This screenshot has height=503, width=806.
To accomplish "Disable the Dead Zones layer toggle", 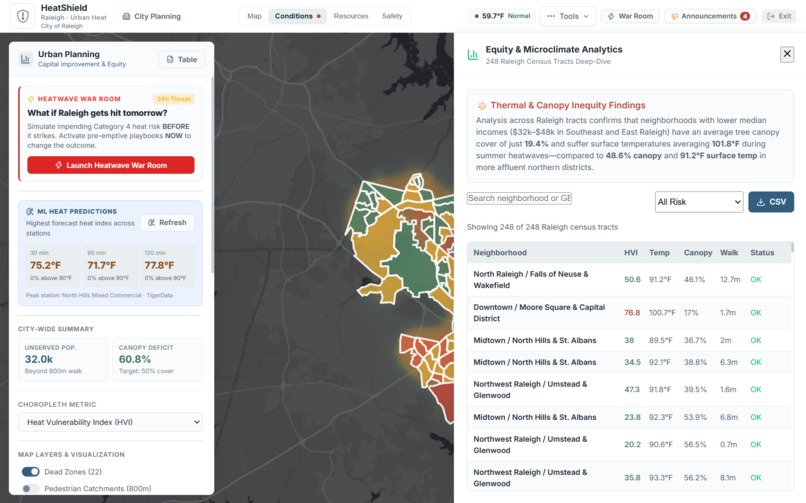I will click(x=30, y=472).
